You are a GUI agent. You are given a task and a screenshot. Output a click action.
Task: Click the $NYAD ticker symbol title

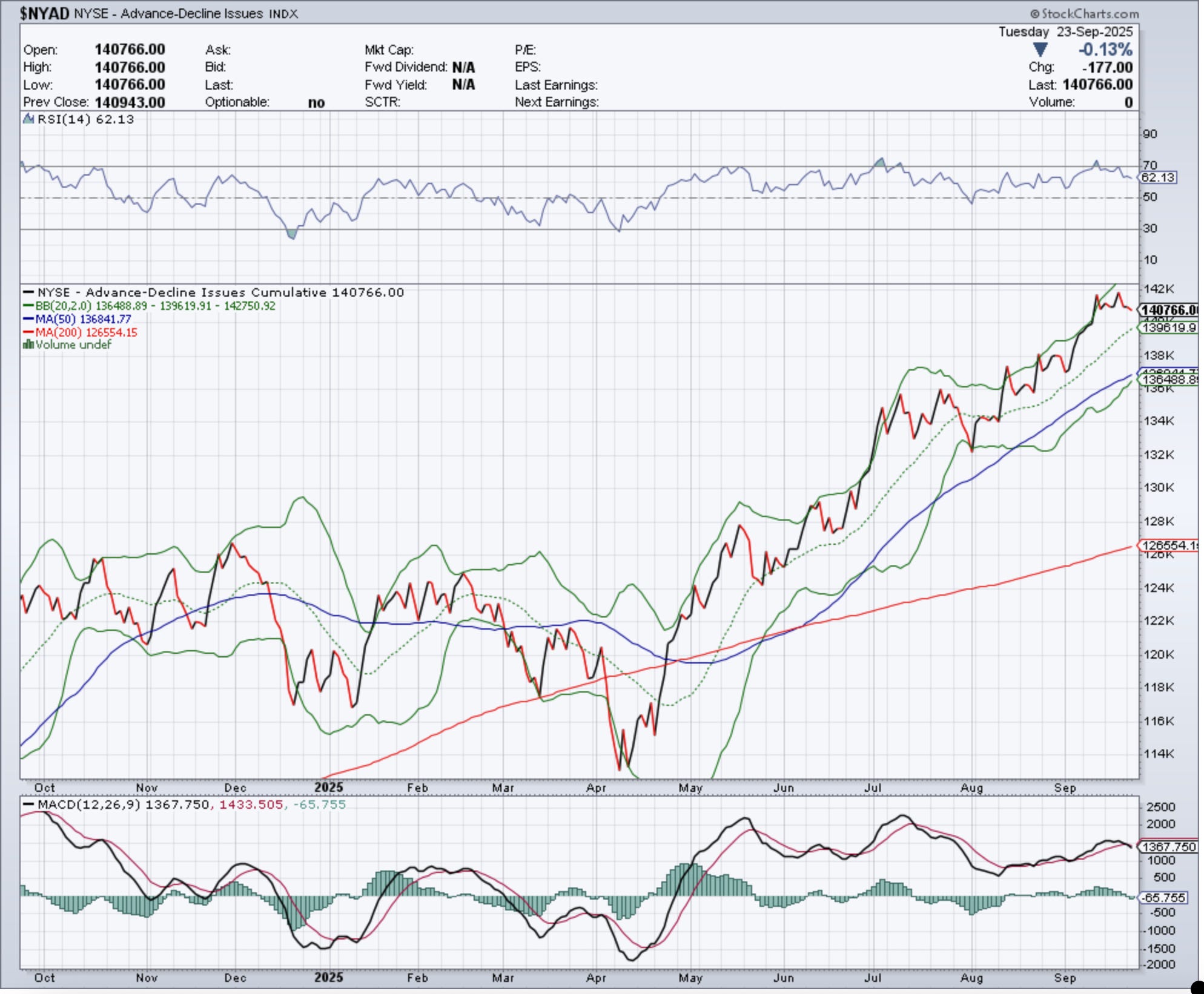tap(44, 13)
